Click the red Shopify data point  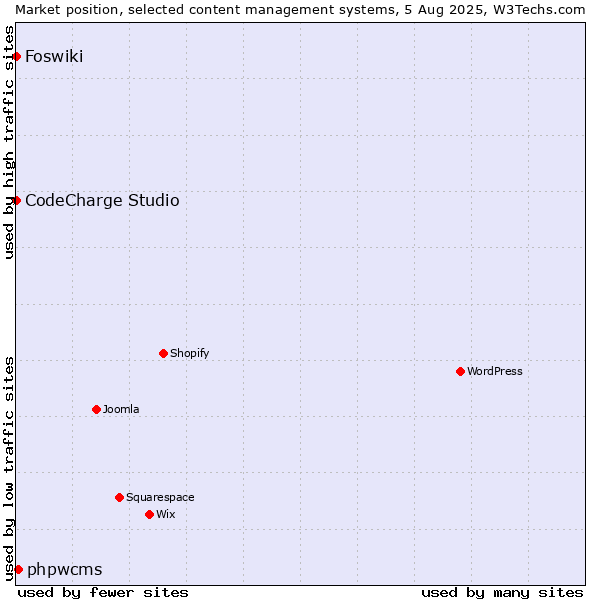[x=163, y=354]
